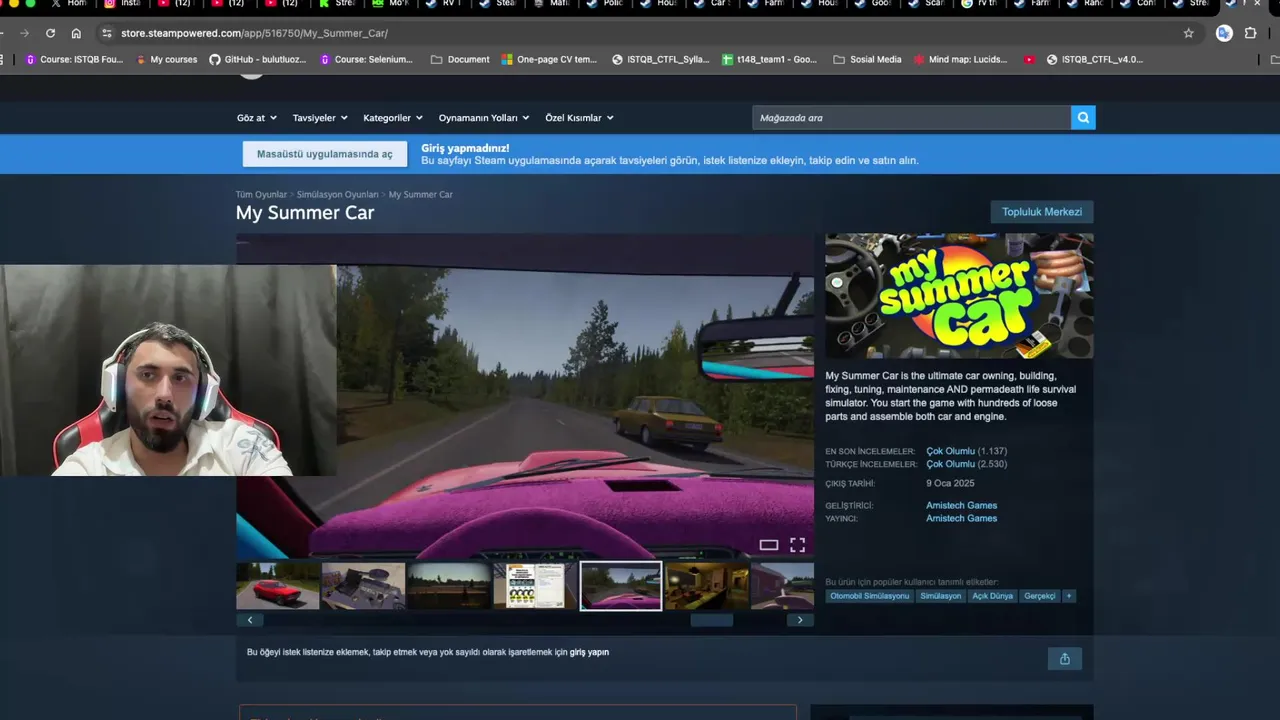Select the Gerçekçi tag
Image resolution: width=1280 pixels, height=720 pixels.
click(x=1040, y=596)
